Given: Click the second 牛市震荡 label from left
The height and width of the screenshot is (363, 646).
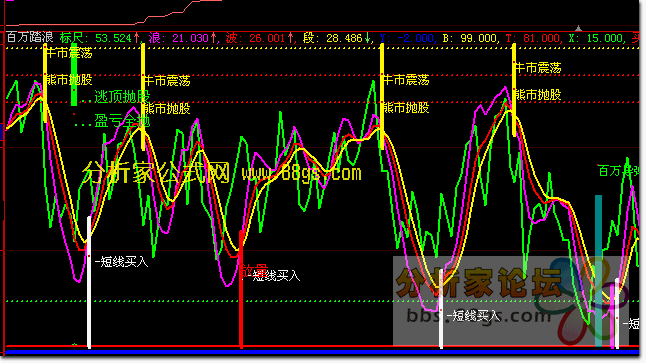Looking at the screenshot, I should point(168,81).
